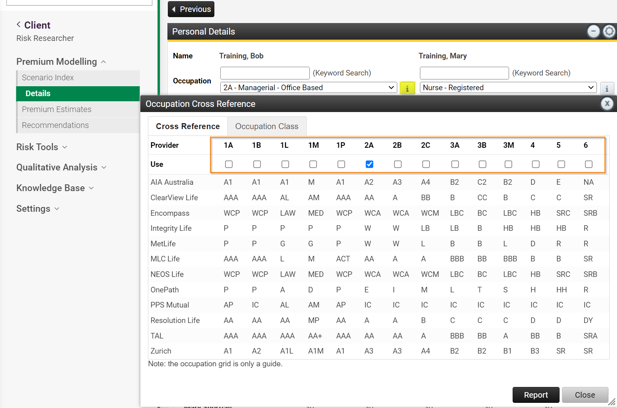Click the Personal Details settings circle icon

point(608,32)
